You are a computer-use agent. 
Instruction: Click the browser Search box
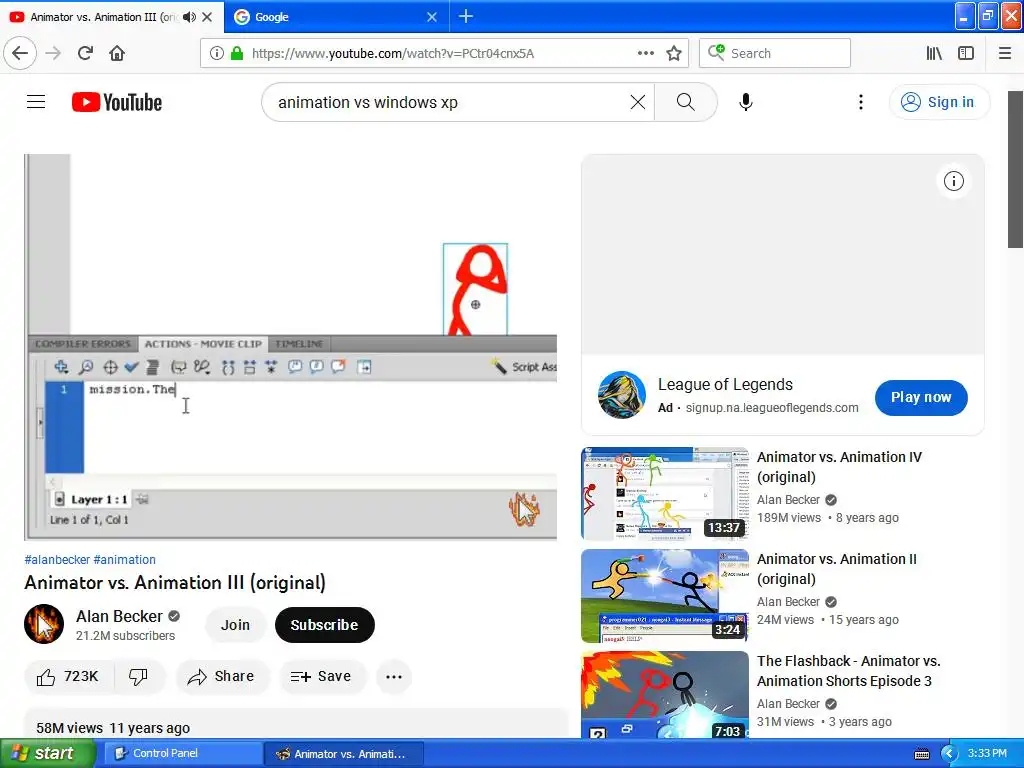point(775,53)
